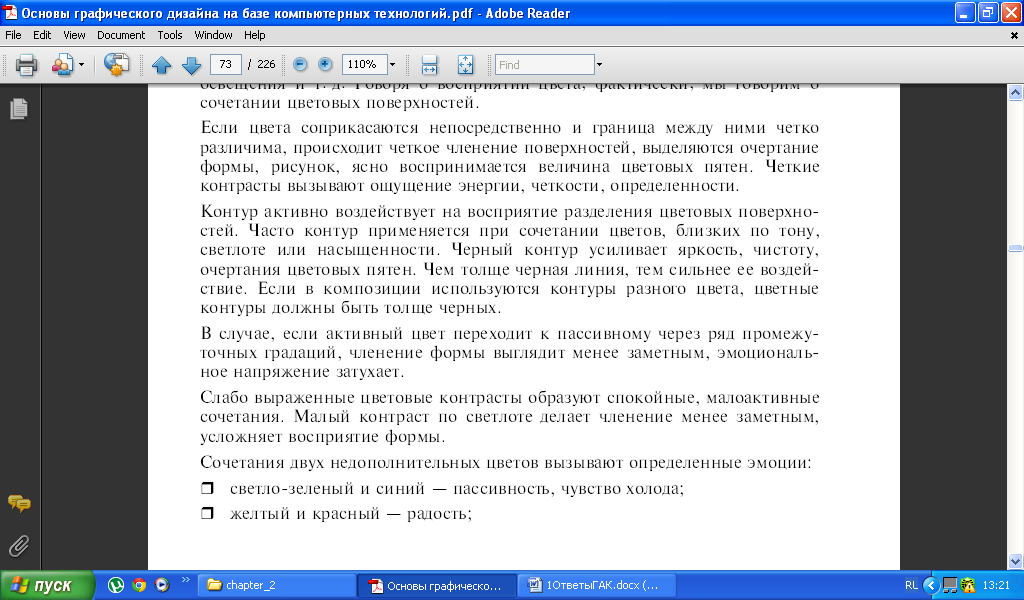
Task: Click the system clock showing 13:21
Action: pyautogui.click(x=996, y=586)
